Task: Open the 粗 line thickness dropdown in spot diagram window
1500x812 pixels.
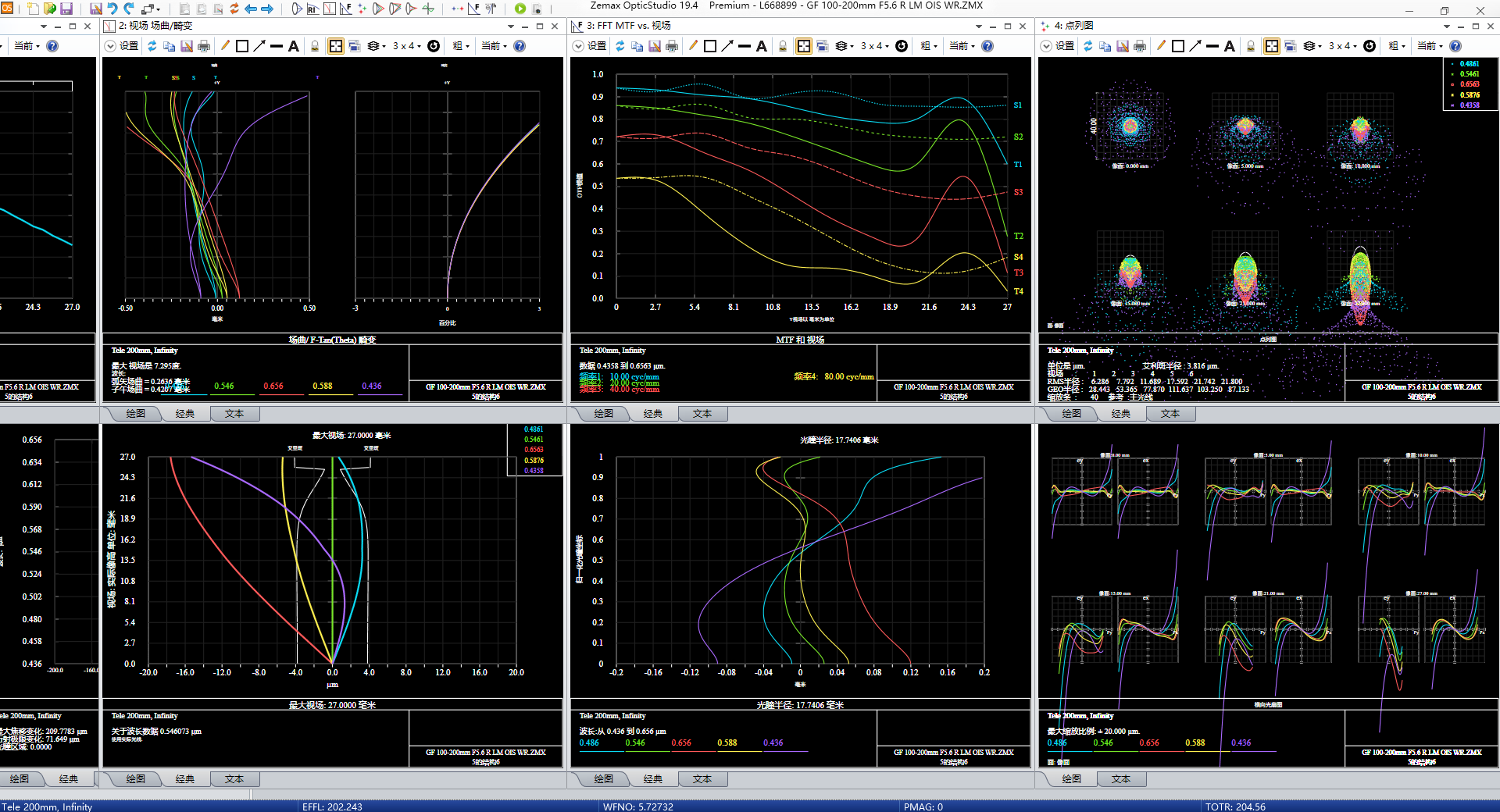Action: point(1396,46)
